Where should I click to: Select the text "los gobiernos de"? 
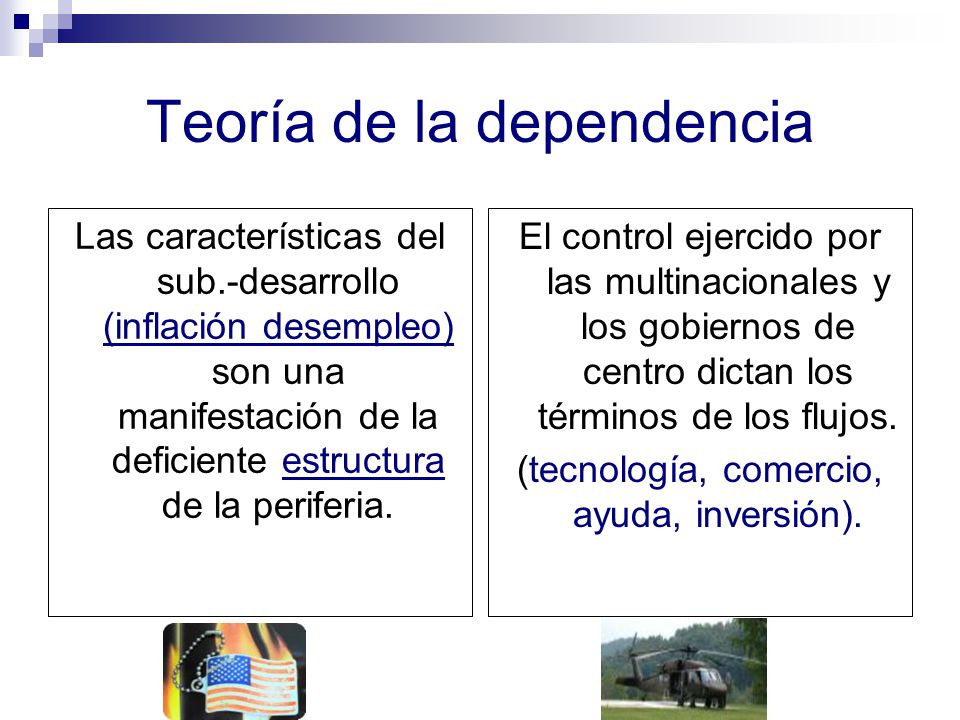[x=718, y=328]
